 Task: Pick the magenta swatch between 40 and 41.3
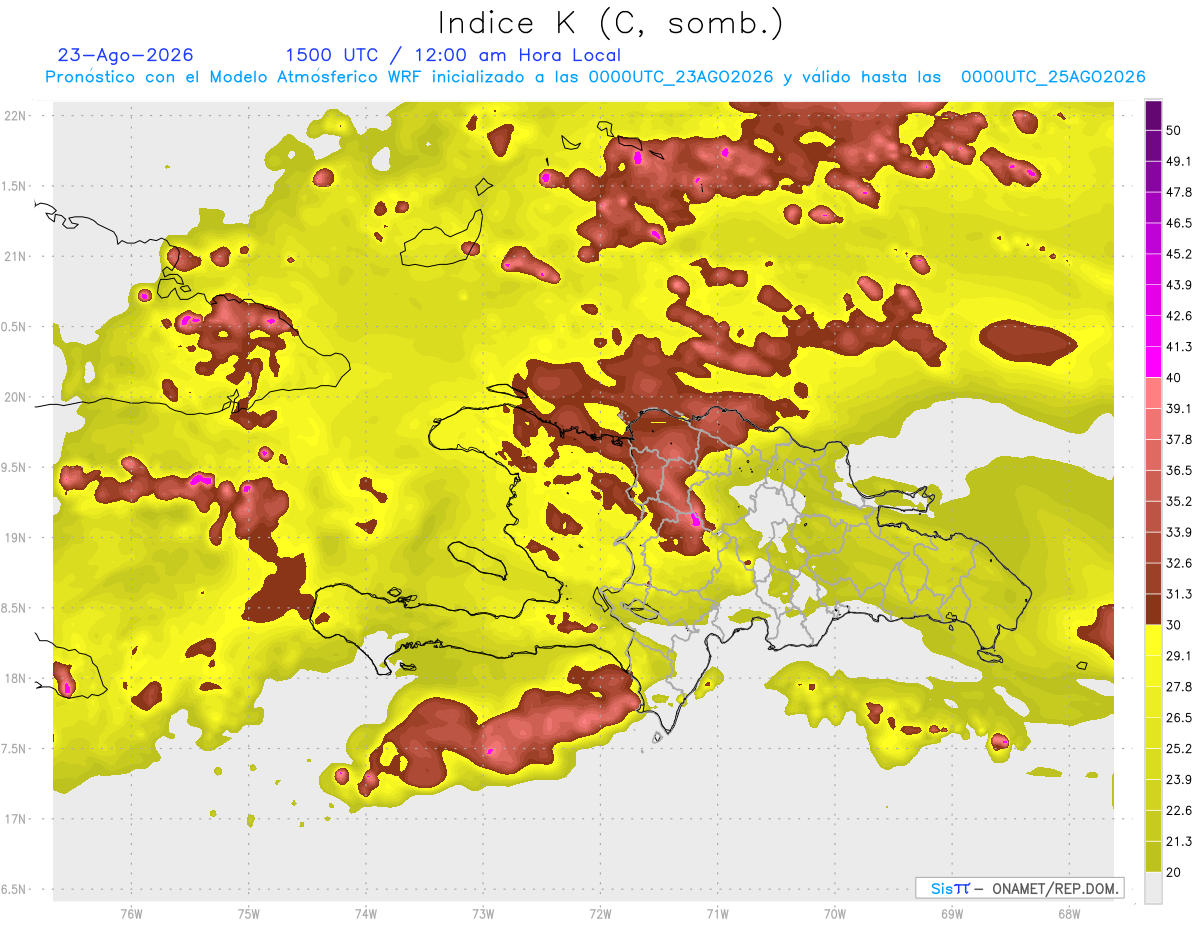point(1153,362)
